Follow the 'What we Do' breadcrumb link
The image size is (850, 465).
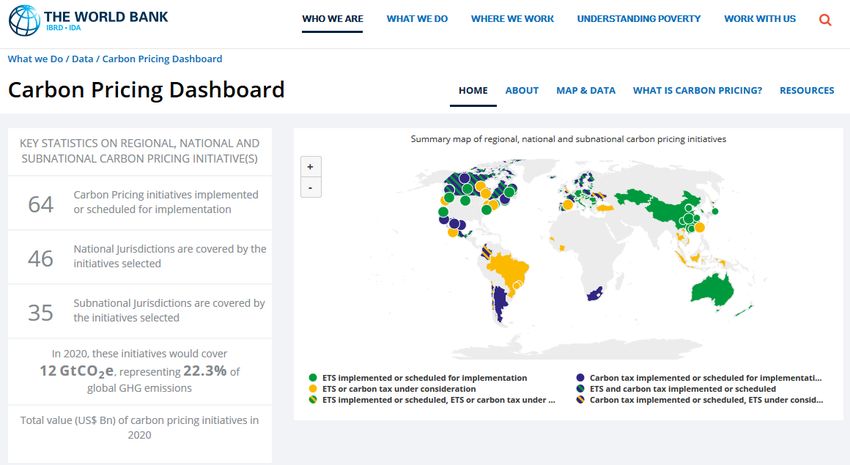[35, 59]
